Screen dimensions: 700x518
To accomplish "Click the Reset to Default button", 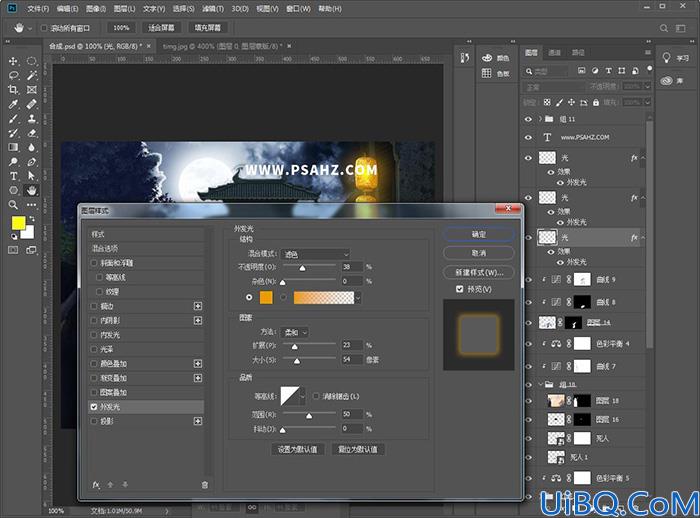I will point(358,449).
